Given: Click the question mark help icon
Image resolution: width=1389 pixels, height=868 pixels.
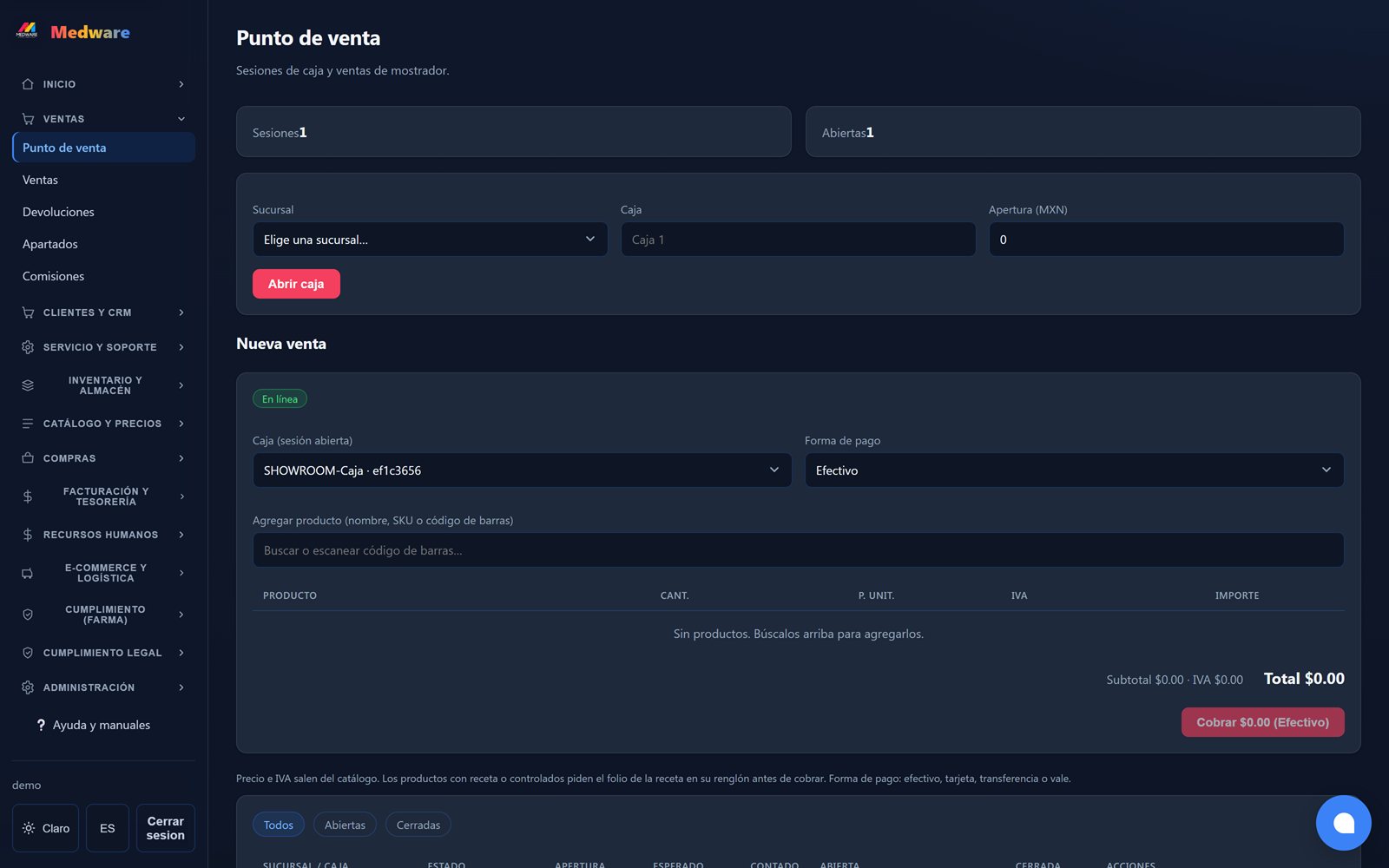Looking at the screenshot, I should [41, 725].
